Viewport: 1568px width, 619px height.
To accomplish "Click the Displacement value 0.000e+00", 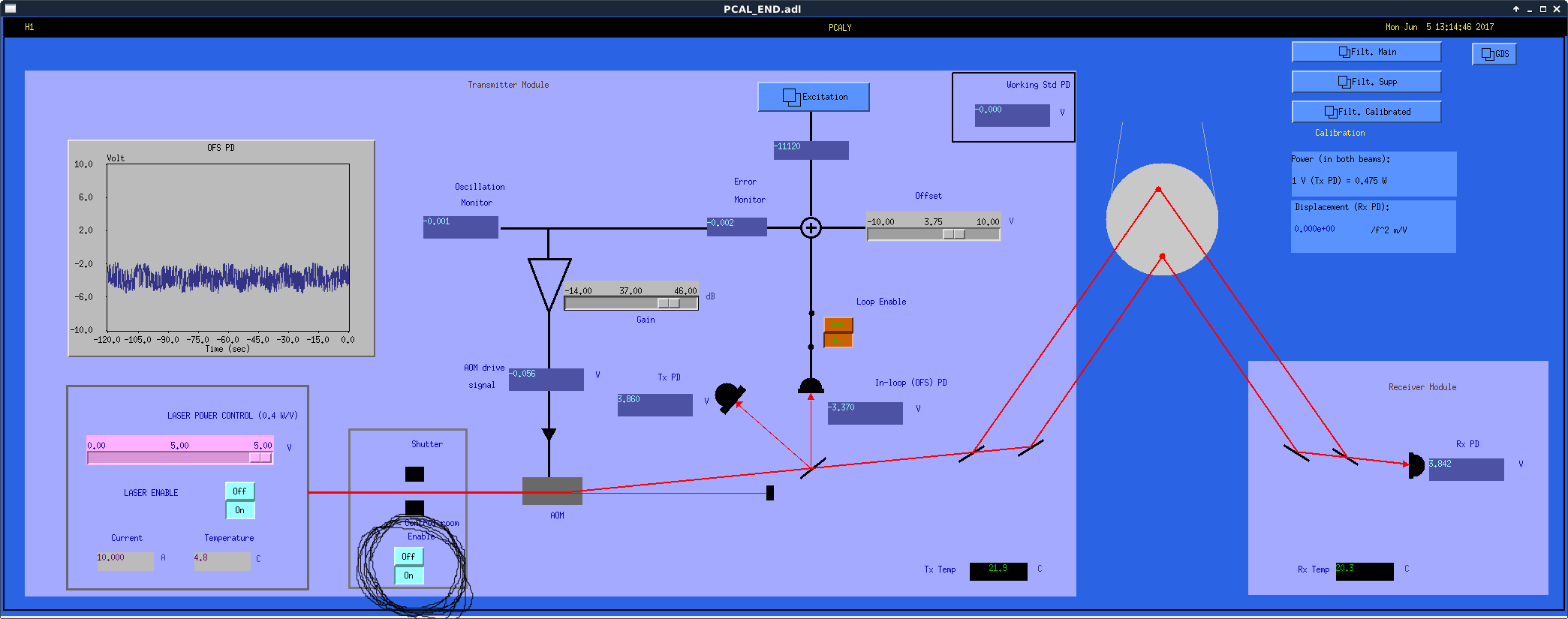I will click(x=1314, y=229).
